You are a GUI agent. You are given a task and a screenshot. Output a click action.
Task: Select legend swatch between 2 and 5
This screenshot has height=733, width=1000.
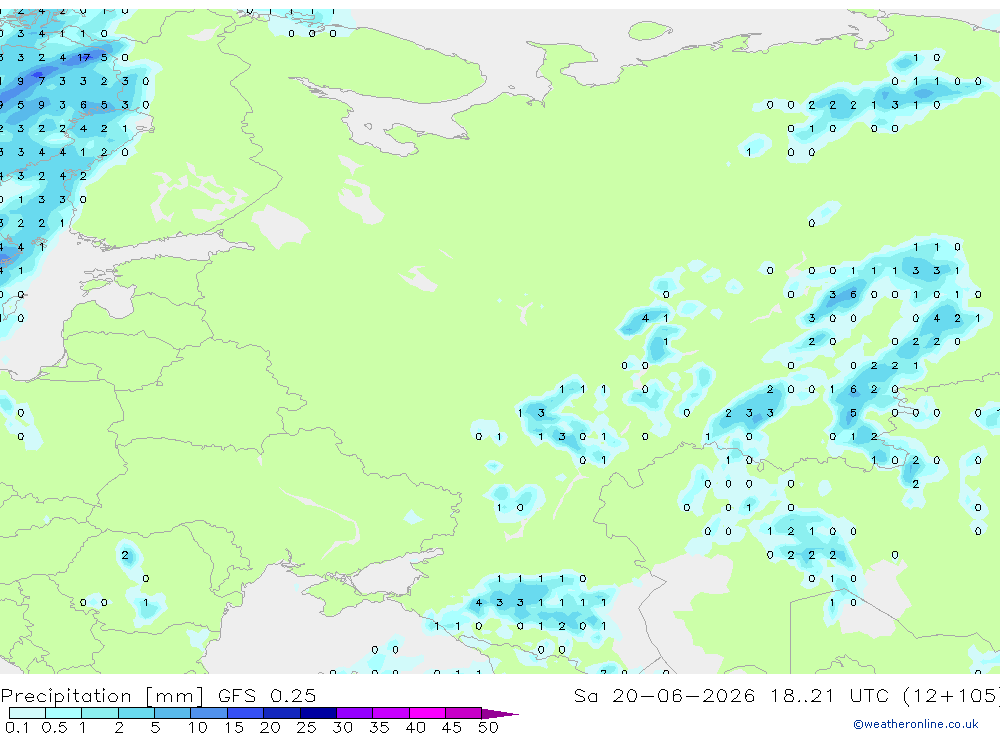tap(136, 713)
